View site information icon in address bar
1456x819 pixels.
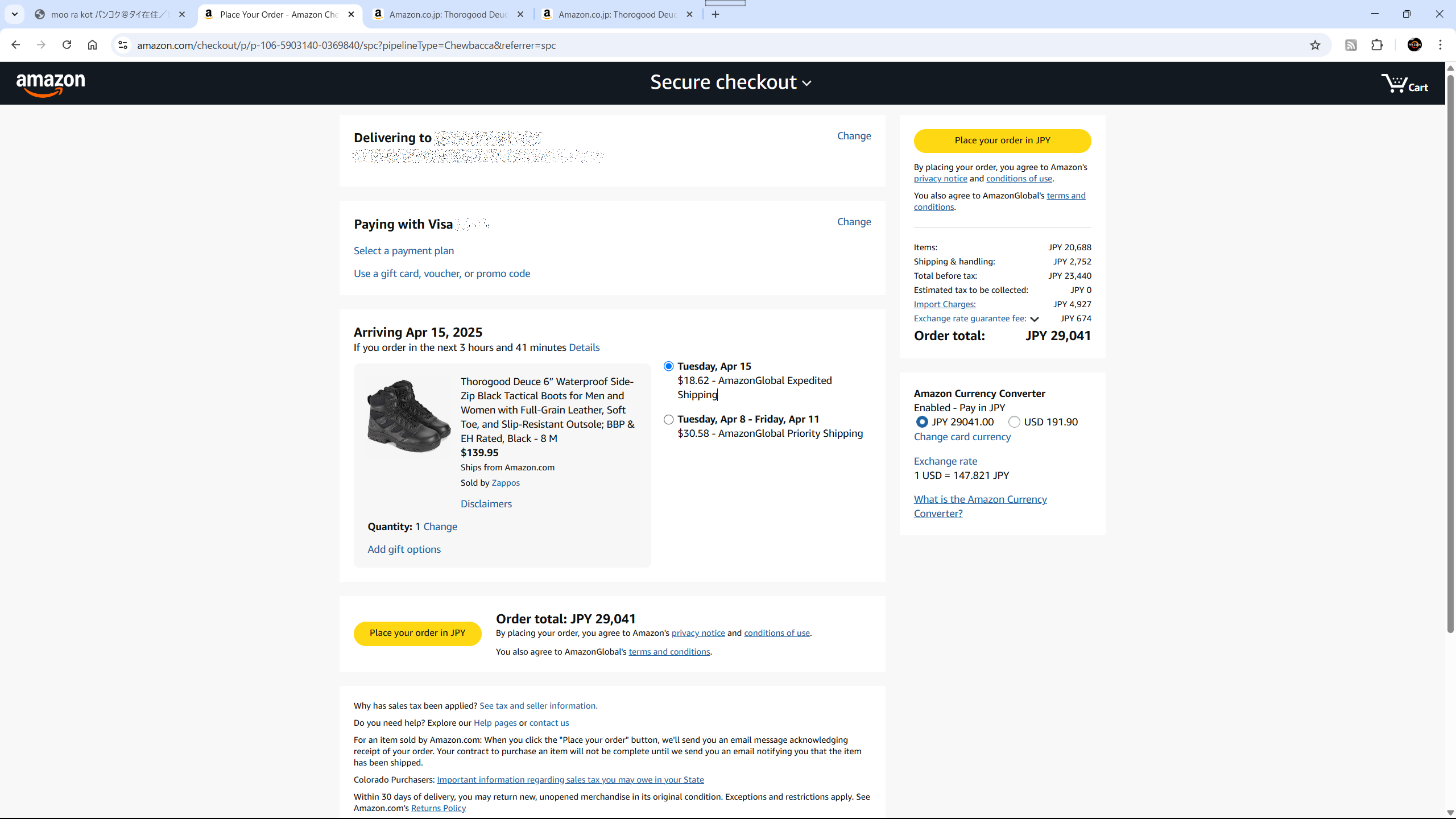[x=122, y=45]
